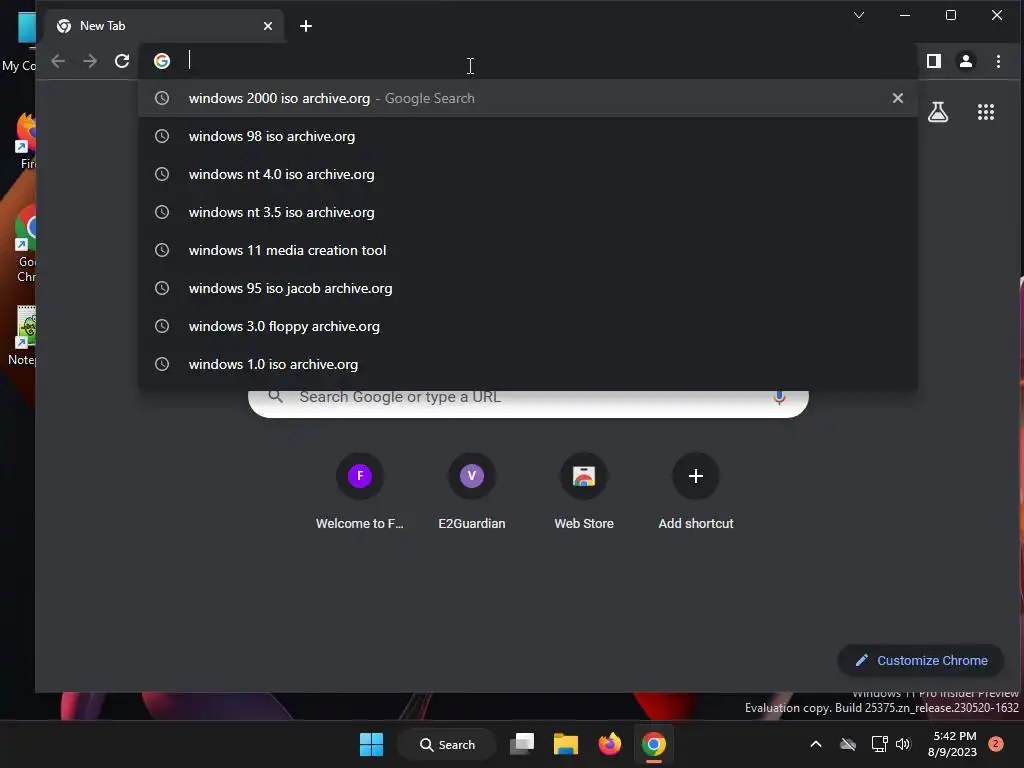Select suggestion windows 3.0 floppy archive.org
The image size is (1024, 768).
click(x=528, y=326)
